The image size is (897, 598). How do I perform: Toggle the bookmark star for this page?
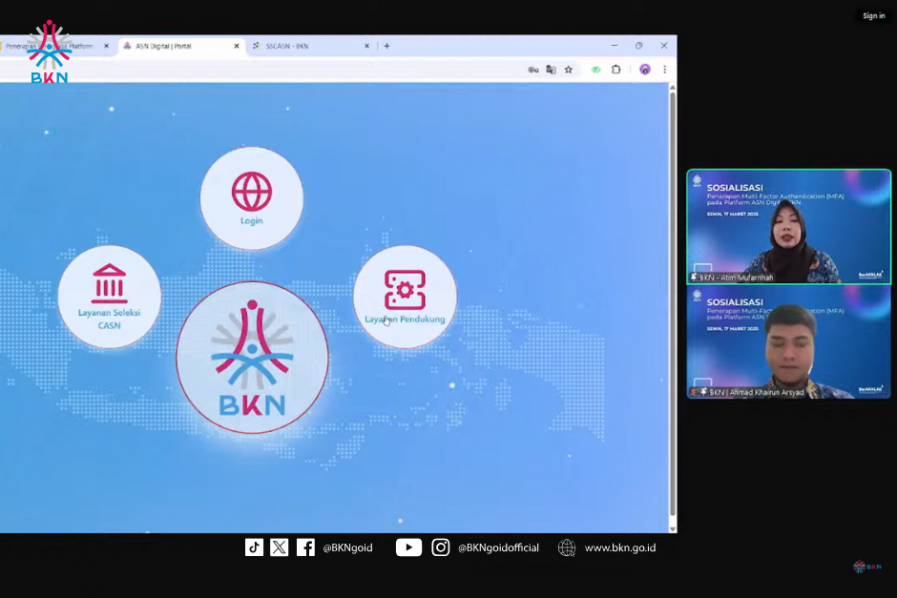coord(570,69)
